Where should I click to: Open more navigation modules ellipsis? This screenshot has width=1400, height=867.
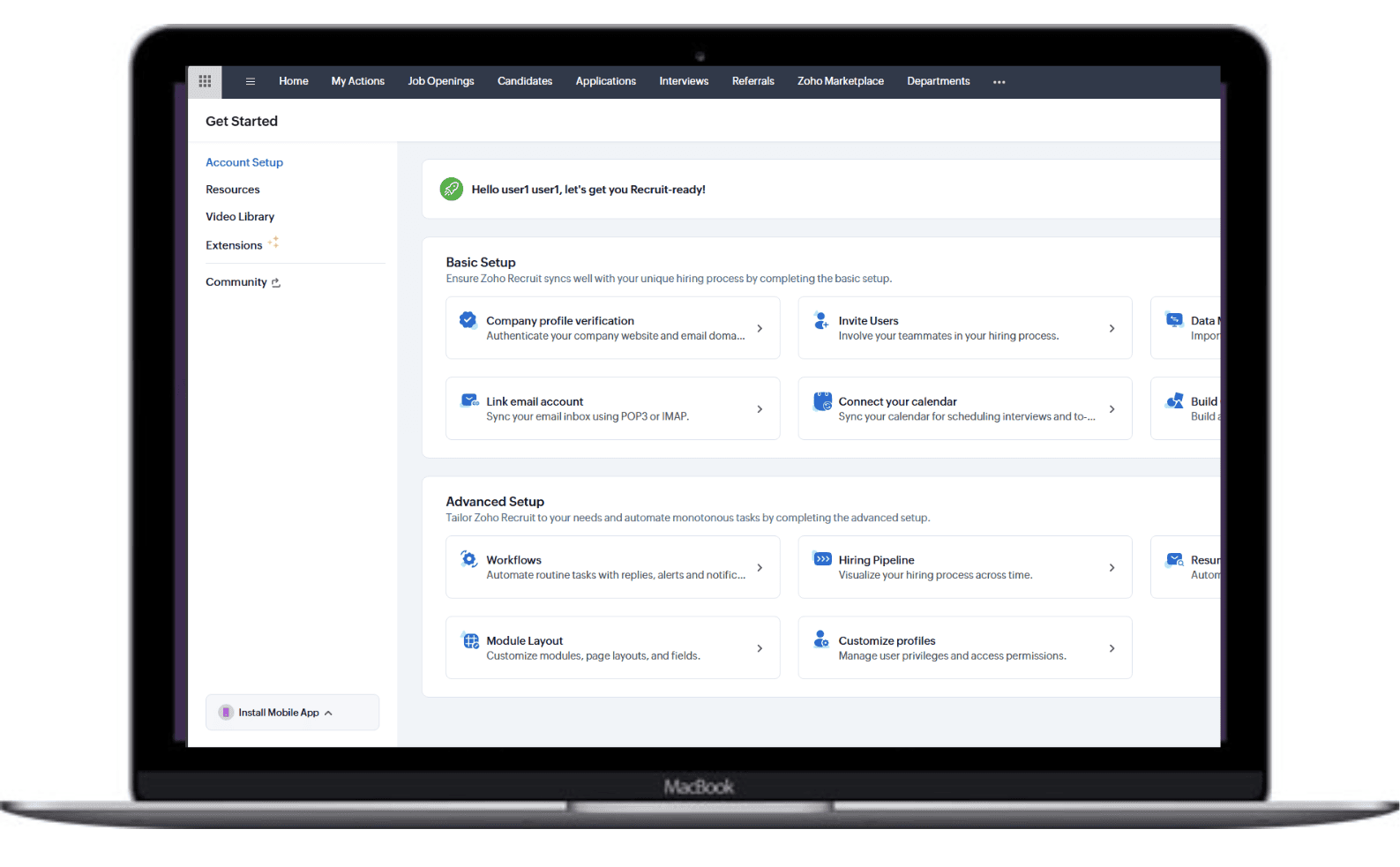999,82
